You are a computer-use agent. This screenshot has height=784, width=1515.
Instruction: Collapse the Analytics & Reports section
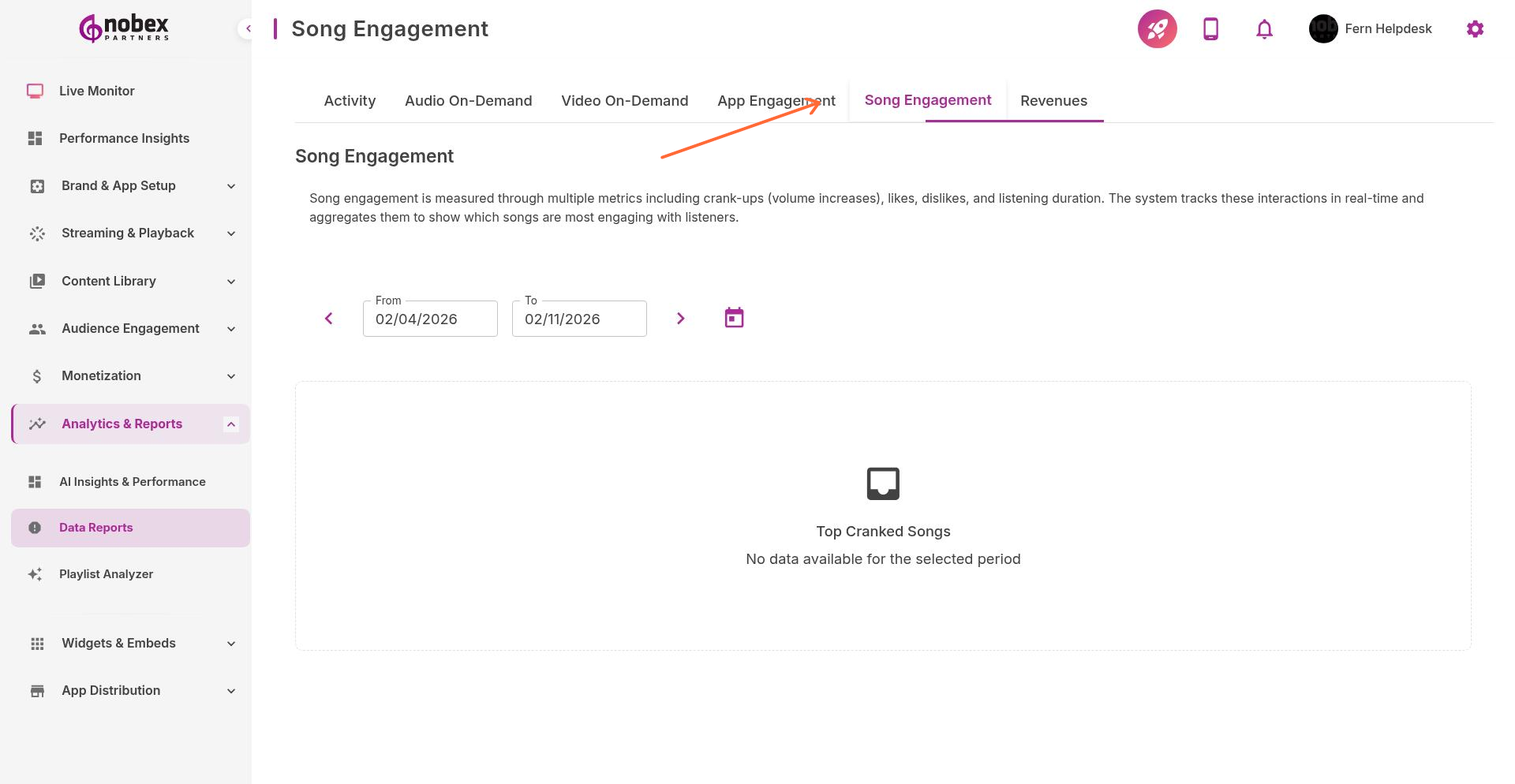pos(230,424)
